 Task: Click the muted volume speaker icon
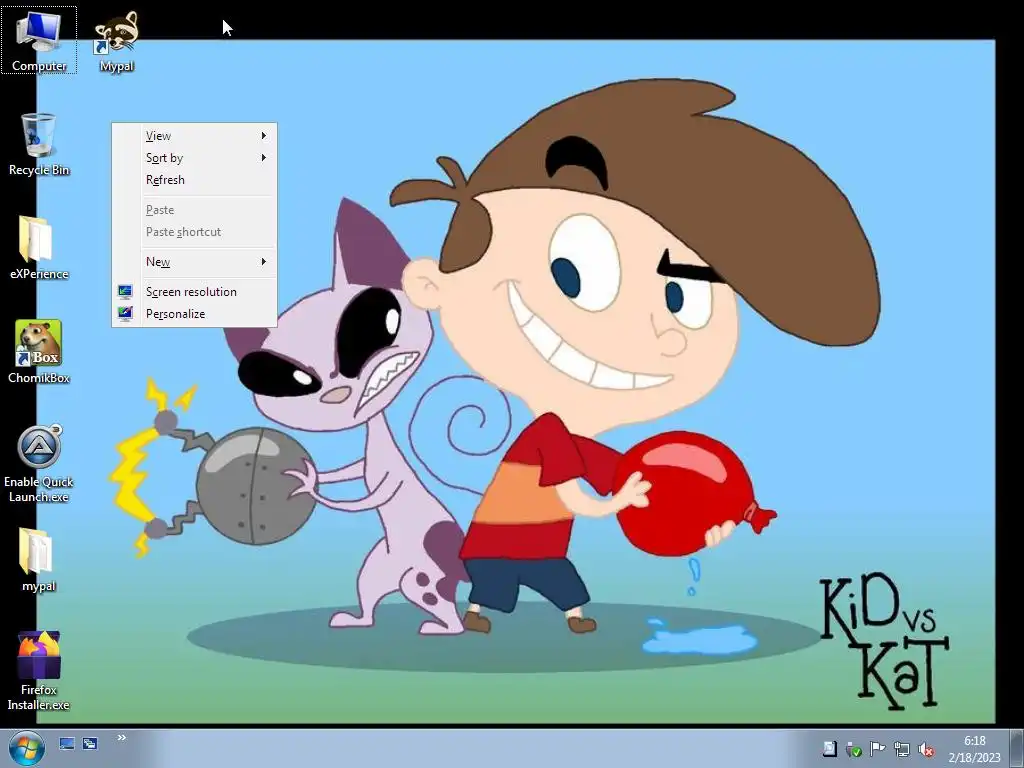coord(925,749)
